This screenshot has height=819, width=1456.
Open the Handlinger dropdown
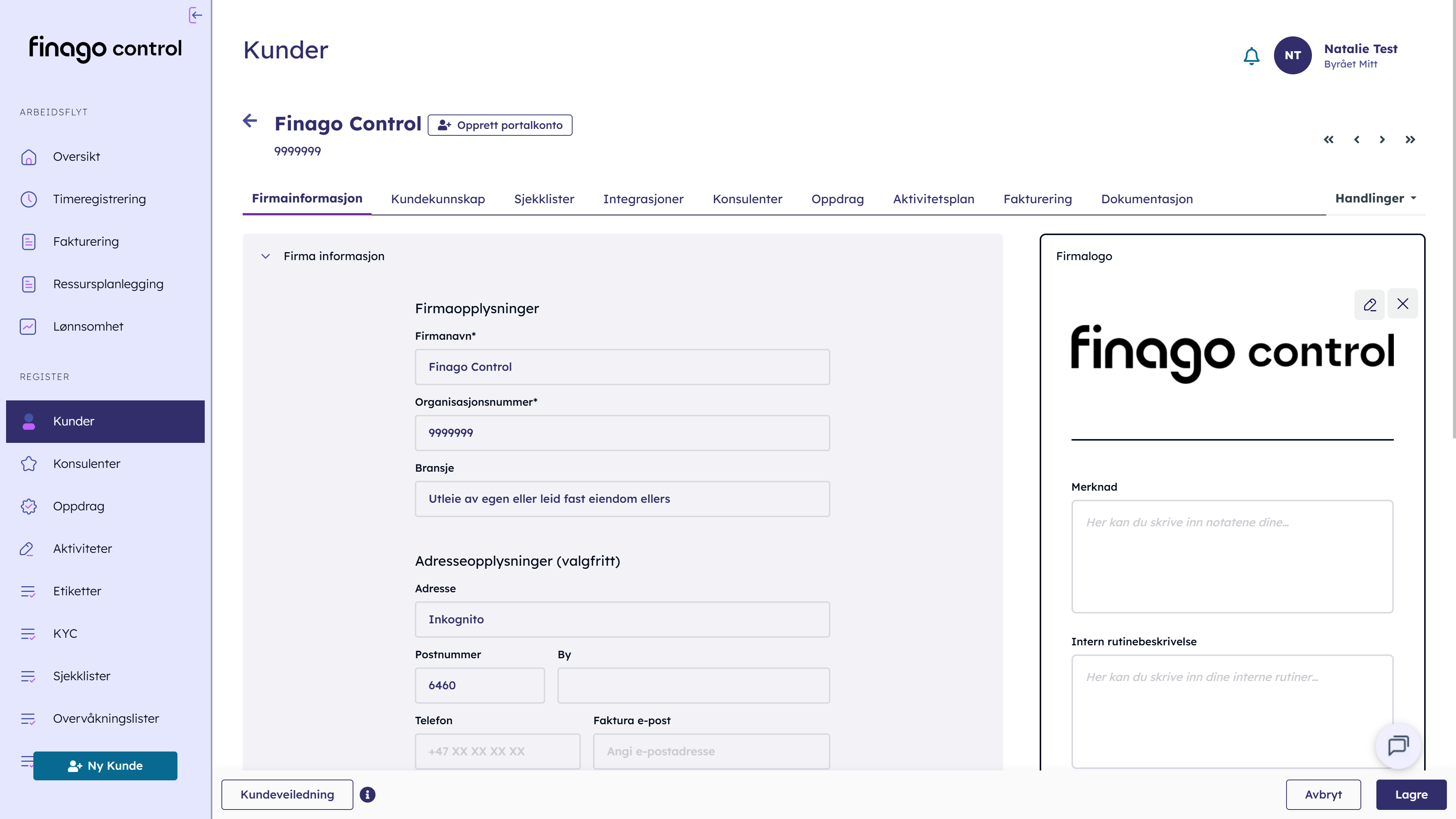point(1376,198)
